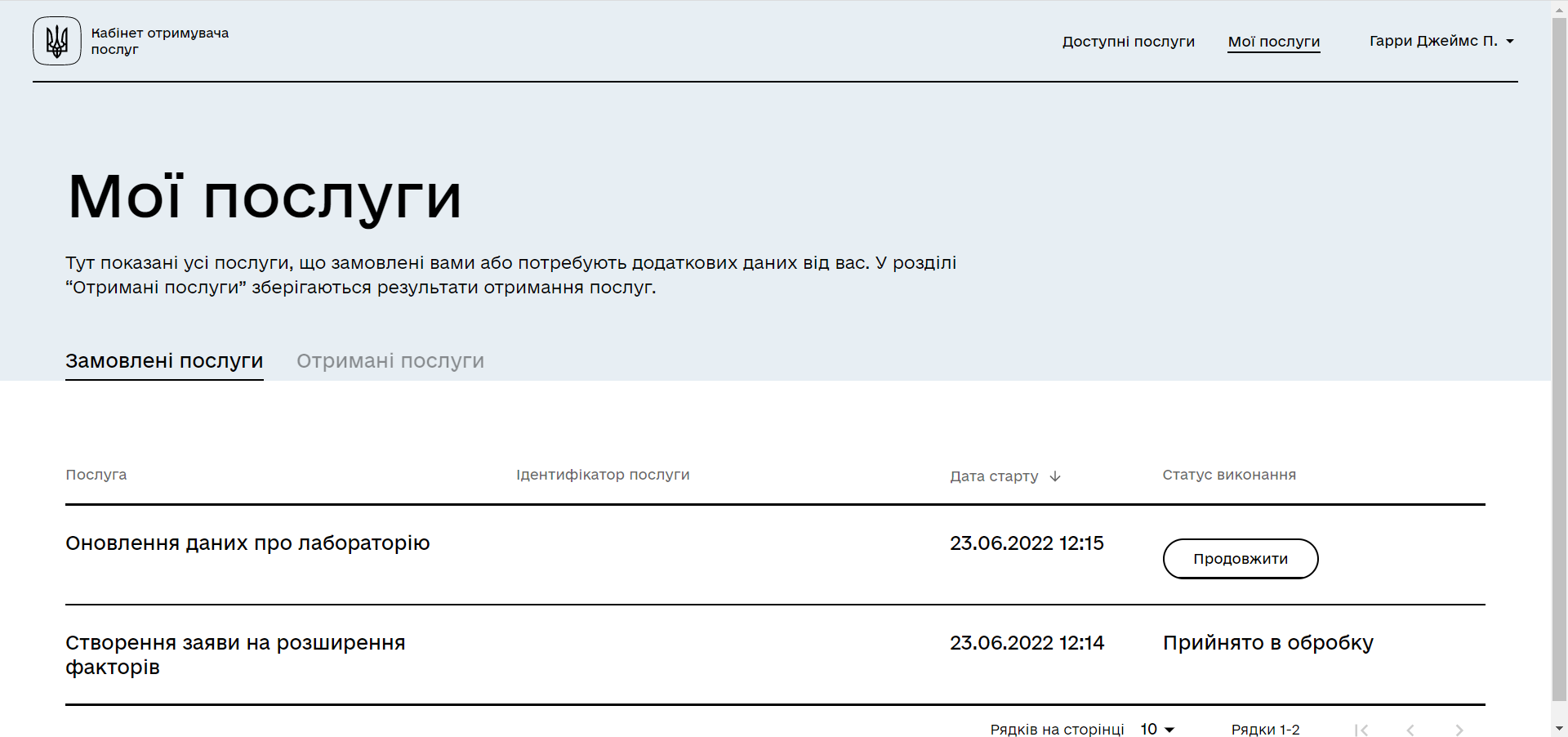The width and height of the screenshot is (1568, 737).
Task: Click the Ukrainian trident emblem logo
Action: [x=57, y=41]
